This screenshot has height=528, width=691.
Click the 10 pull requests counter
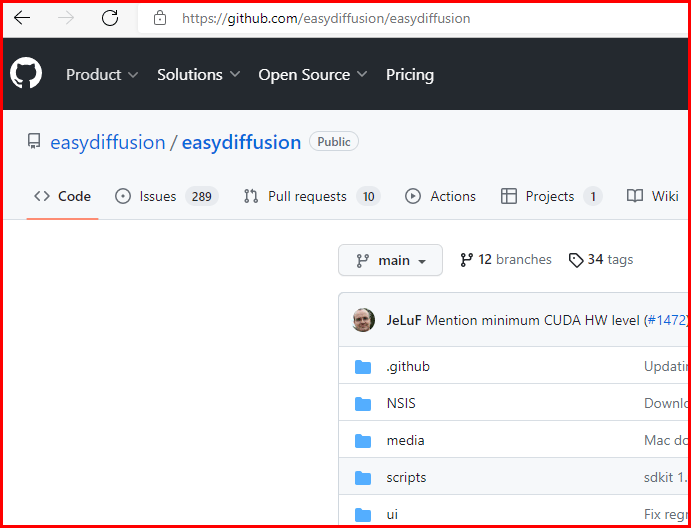tap(368, 197)
